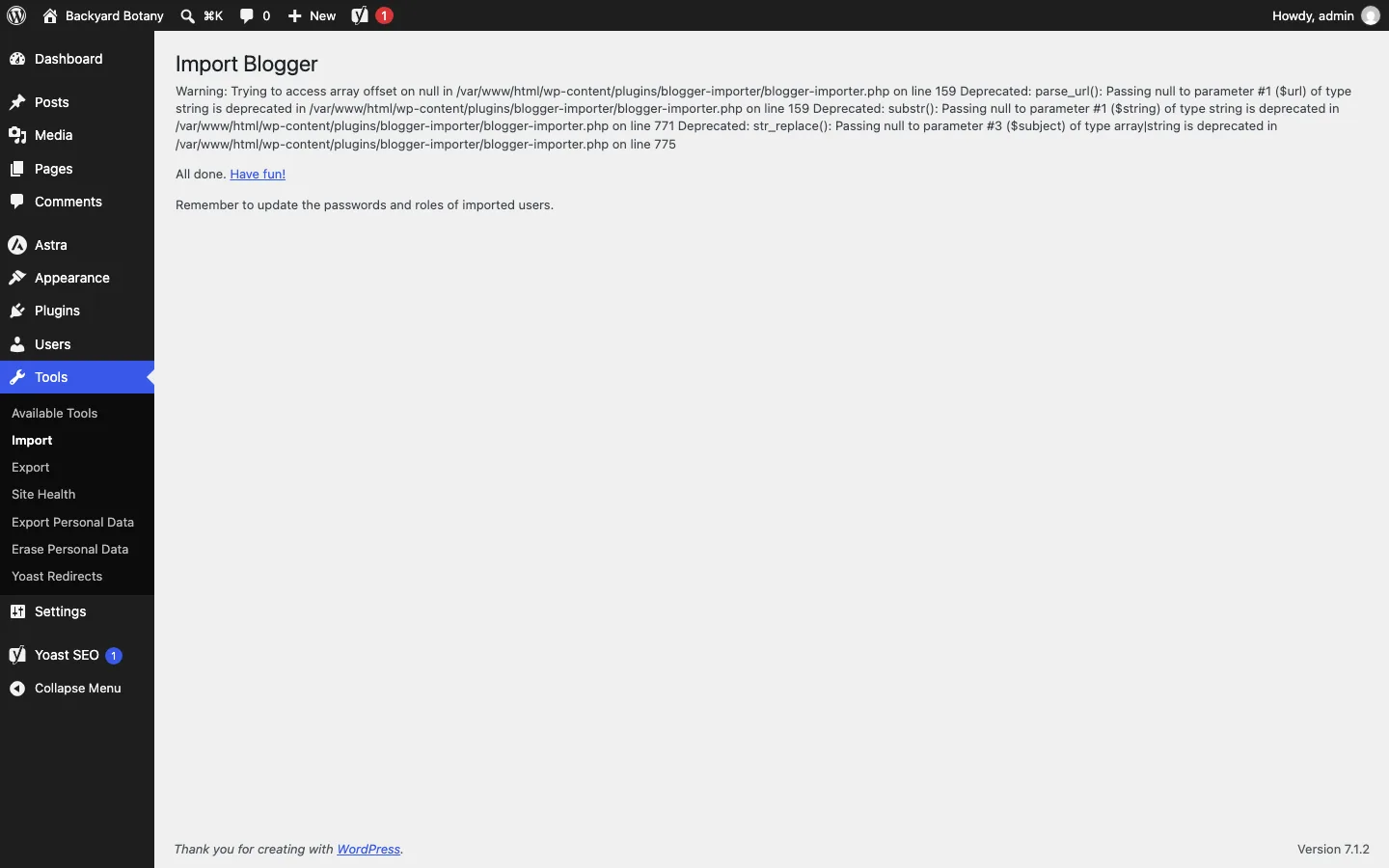
Task: Click the Tools wrench icon
Action: pyautogui.click(x=17, y=378)
